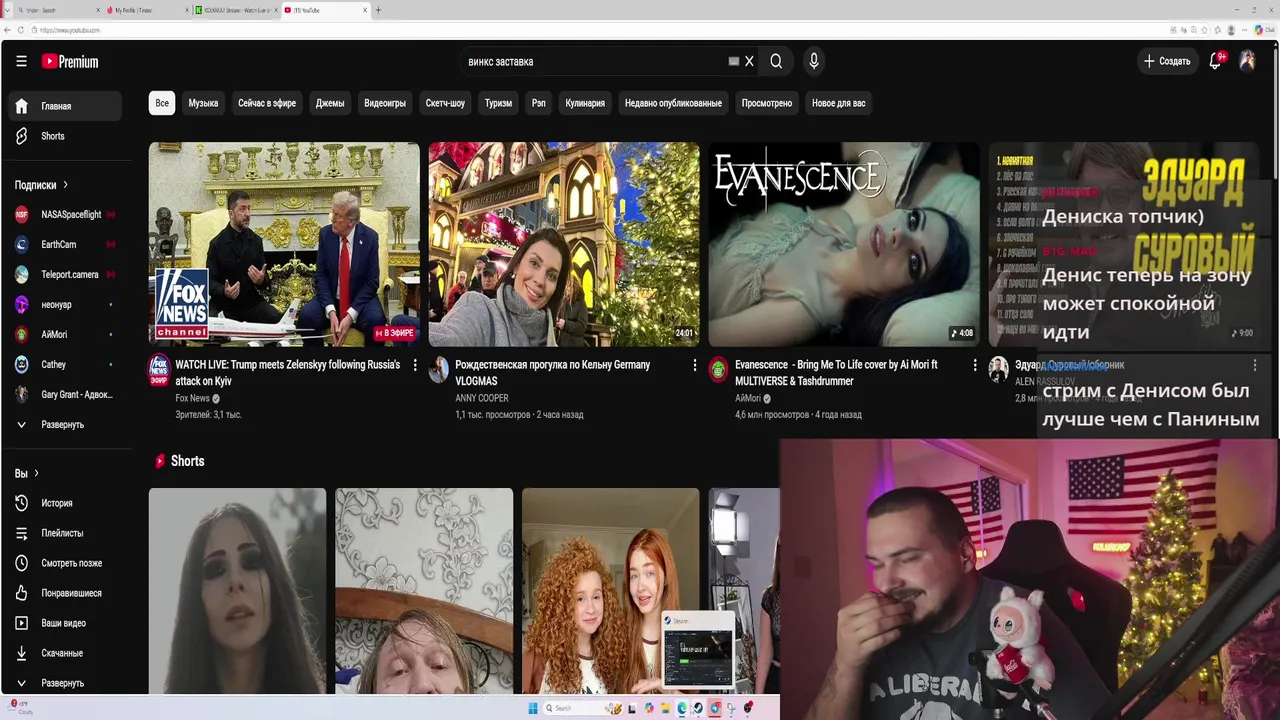This screenshot has height=720, width=1280.
Task: Go to Главная in the sidebar
Action: (65, 106)
